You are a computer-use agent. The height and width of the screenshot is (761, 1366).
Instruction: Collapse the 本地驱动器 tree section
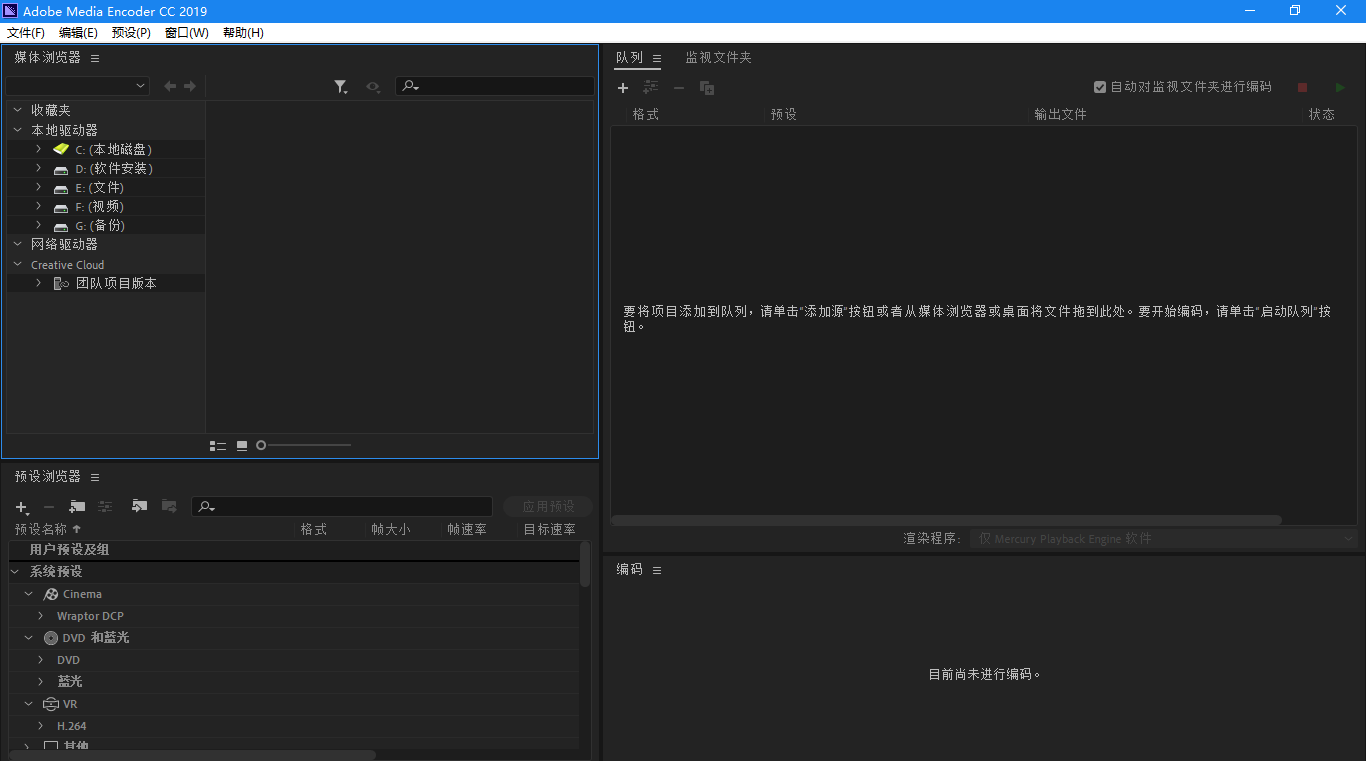pos(18,130)
